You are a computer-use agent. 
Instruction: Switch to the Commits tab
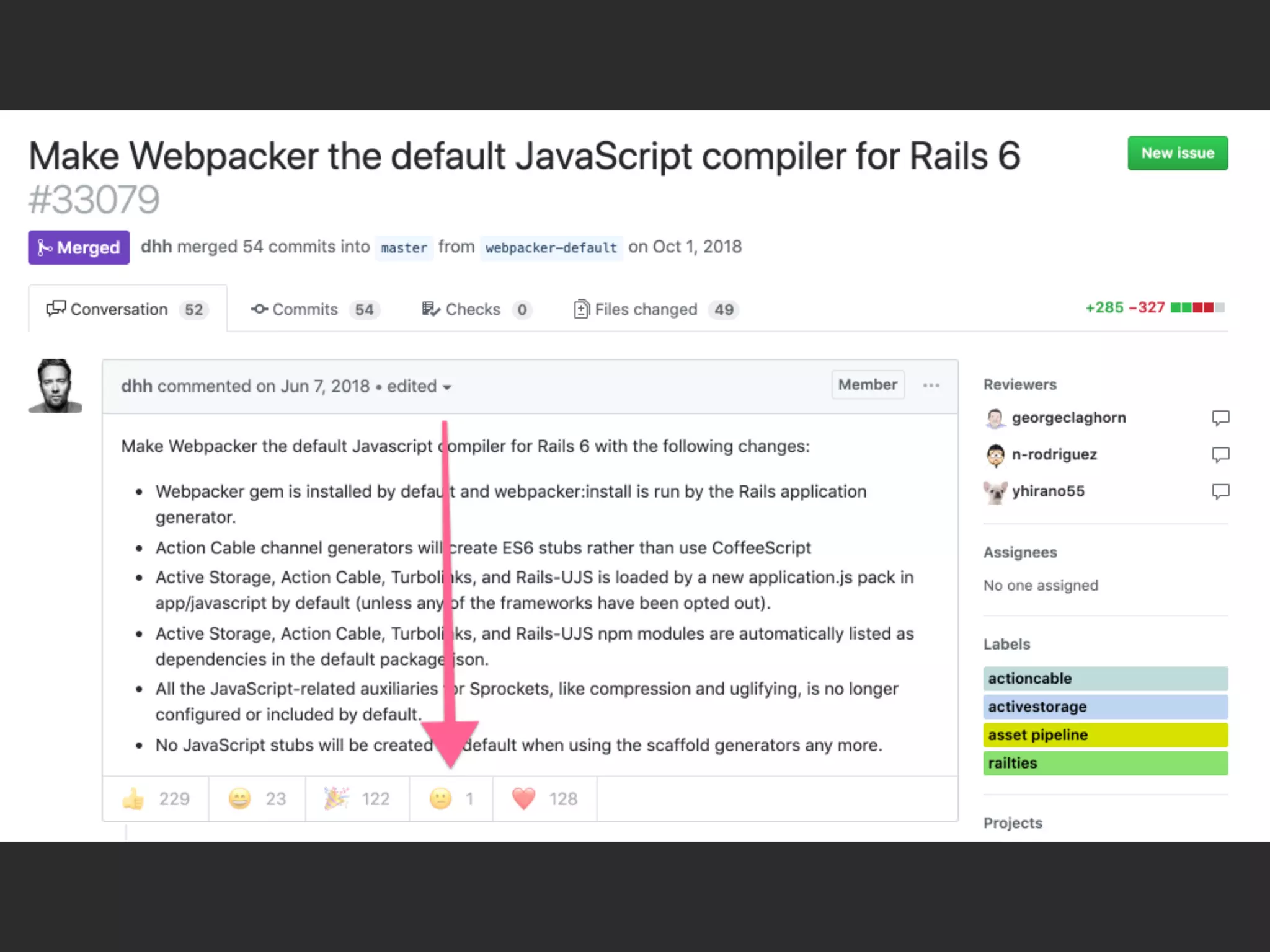(x=315, y=309)
